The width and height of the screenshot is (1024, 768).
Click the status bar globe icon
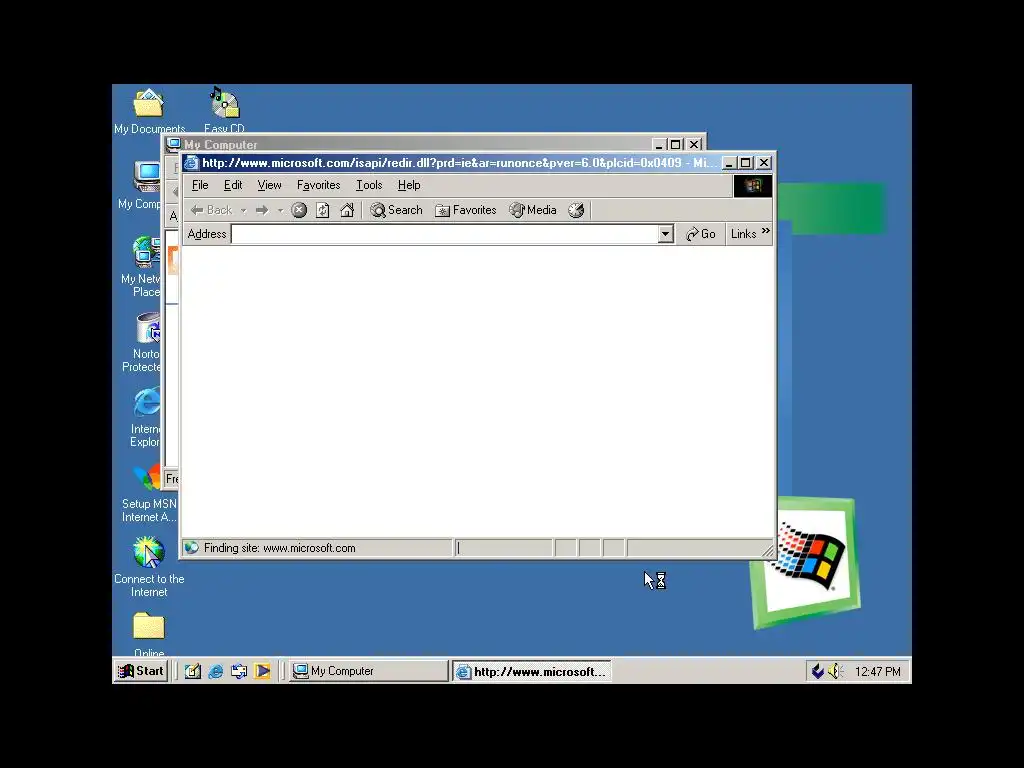pyautogui.click(x=191, y=548)
